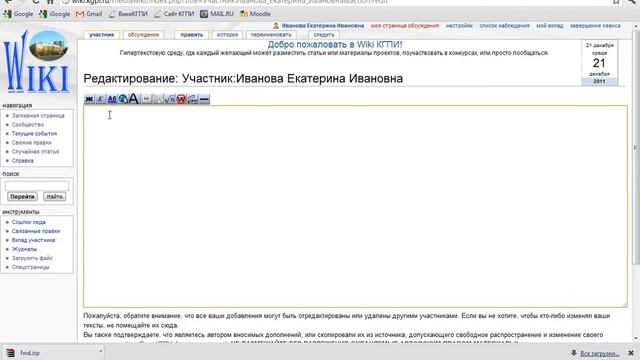The height and width of the screenshot is (360, 640).
Task: Open Текущие события navigation link
Action: pos(34,134)
